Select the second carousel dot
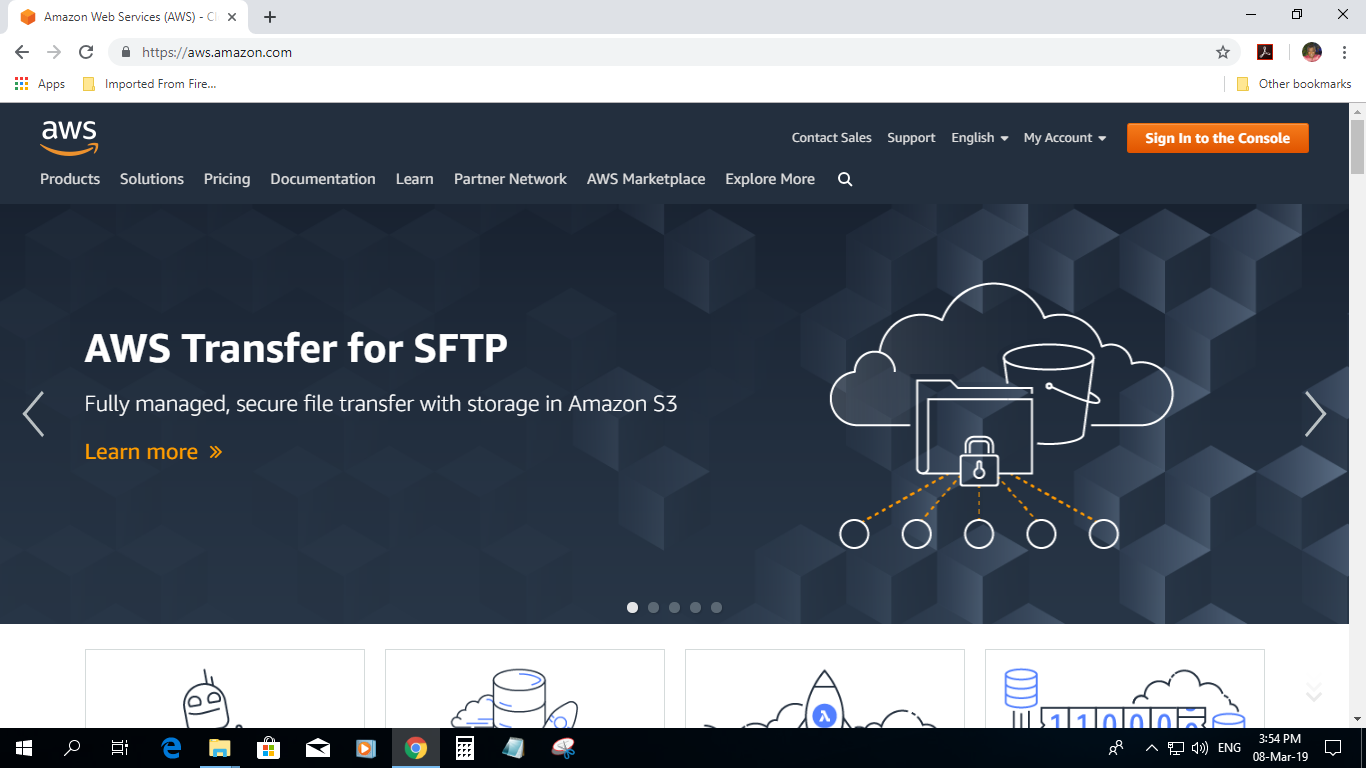Image resolution: width=1366 pixels, height=768 pixels. point(653,607)
